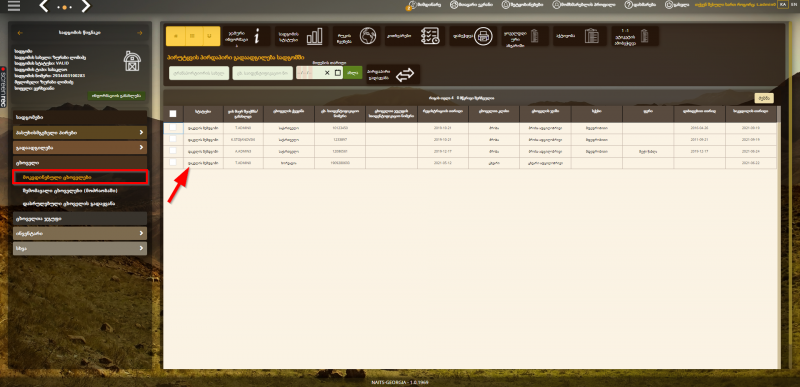The height and width of the screenshot is (387, 800).
Task: Tick the checkbox in the A.ADMIN3 row
Action: (172, 151)
